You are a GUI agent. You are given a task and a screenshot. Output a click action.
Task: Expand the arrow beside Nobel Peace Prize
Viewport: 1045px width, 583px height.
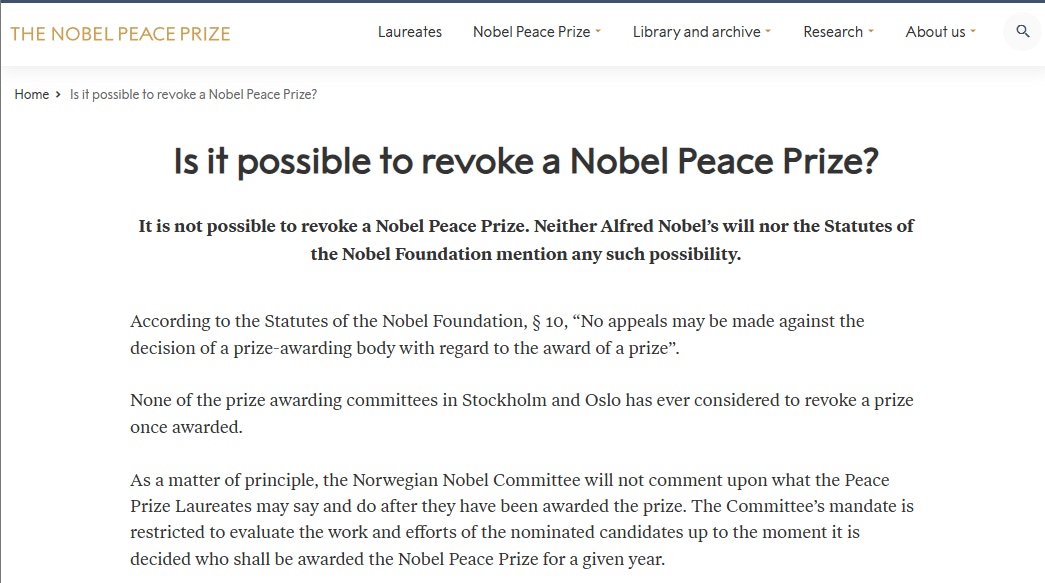click(598, 32)
